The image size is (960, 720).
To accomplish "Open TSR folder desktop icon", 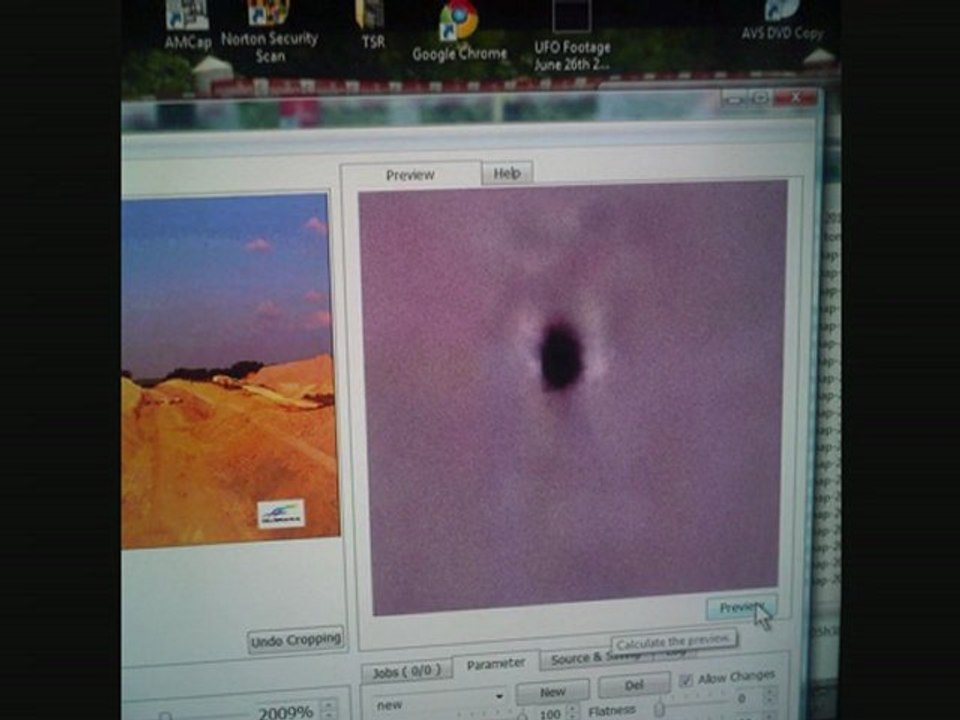I will pos(372,24).
